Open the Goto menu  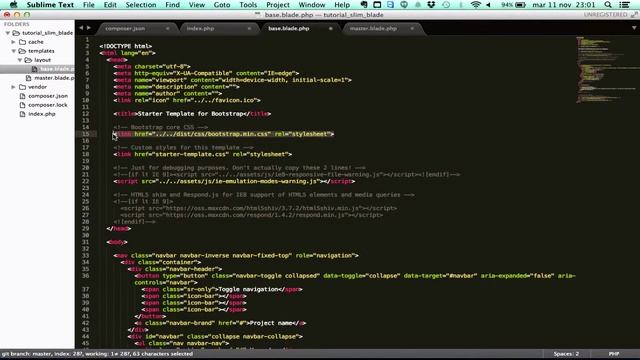tap(222, 5)
